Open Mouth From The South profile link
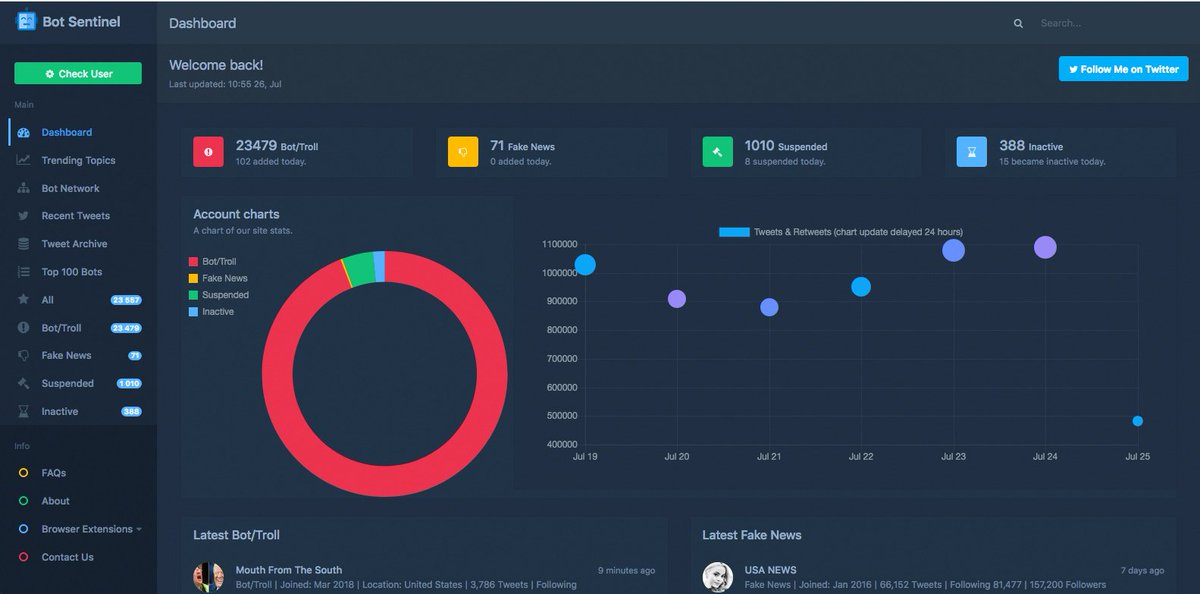The image size is (1200, 594). tap(288, 570)
